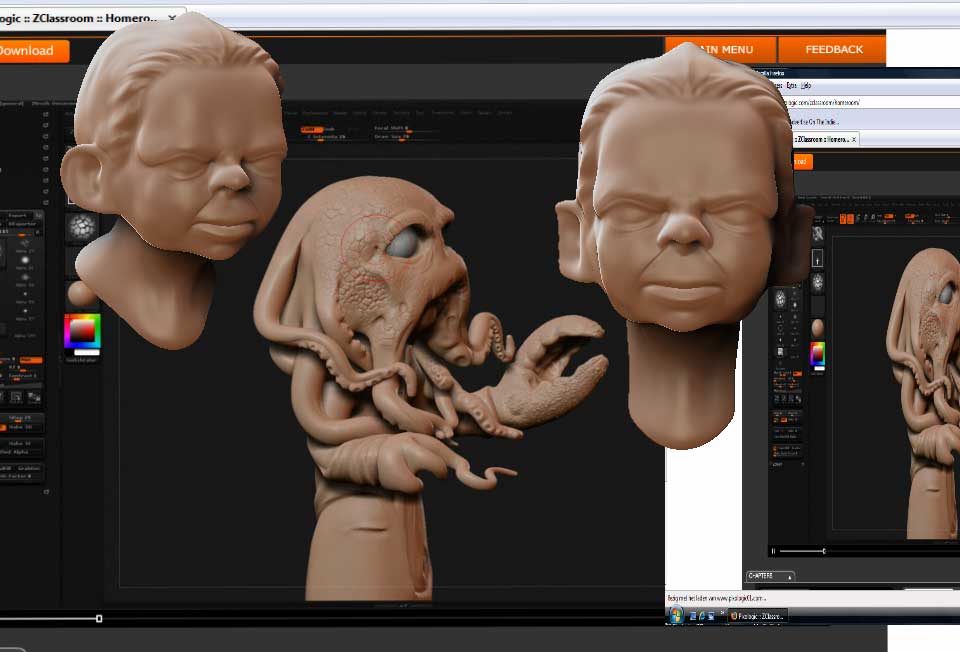Focus the address bar in the small browser window

tap(872, 102)
